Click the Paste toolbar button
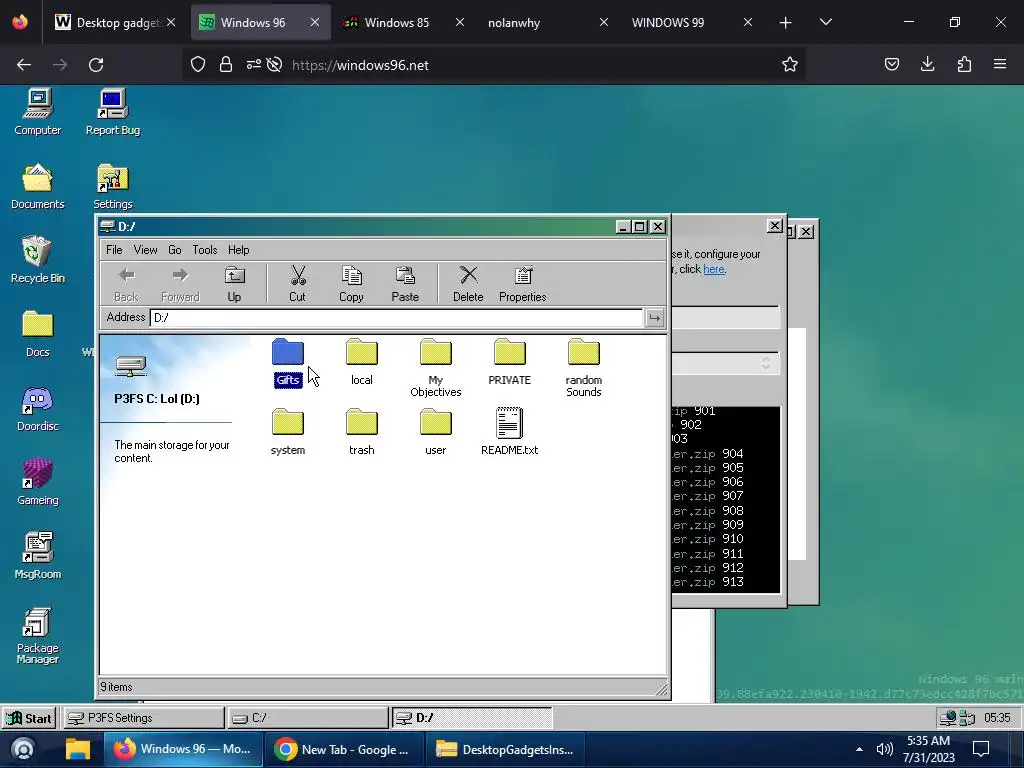This screenshot has width=1024, height=768. [x=405, y=284]
